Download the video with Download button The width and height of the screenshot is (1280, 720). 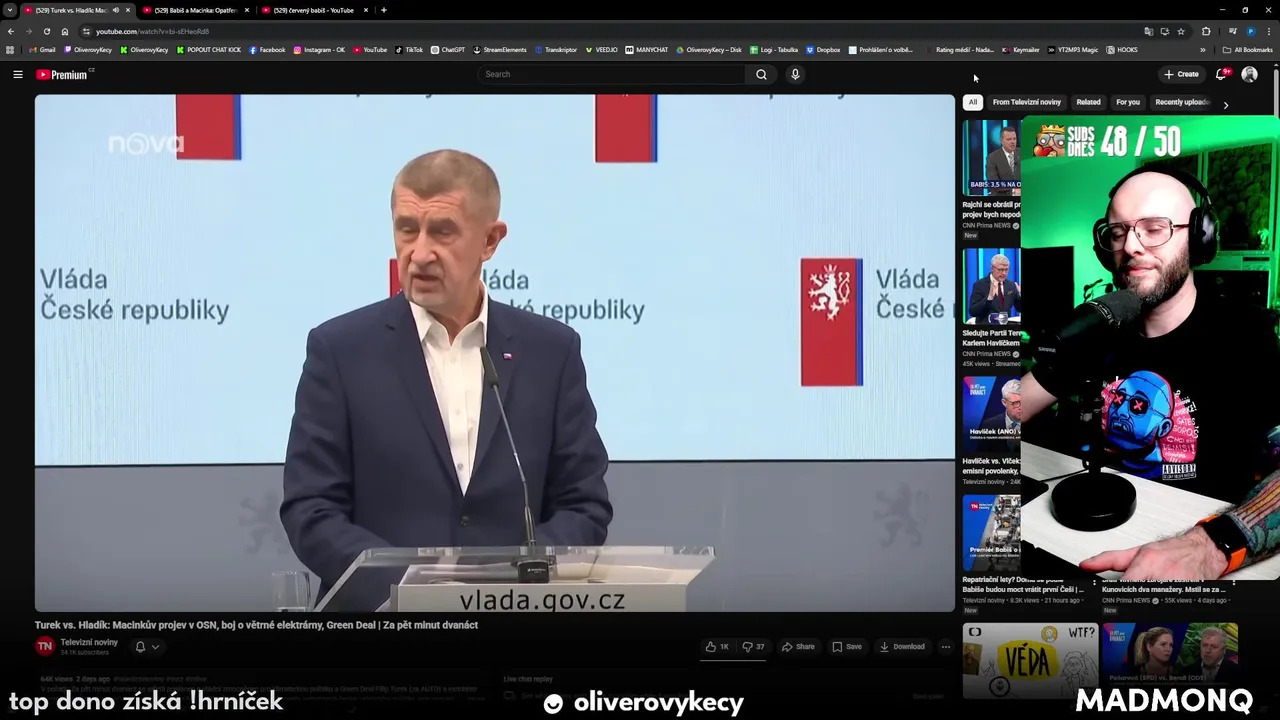point(902,647)
